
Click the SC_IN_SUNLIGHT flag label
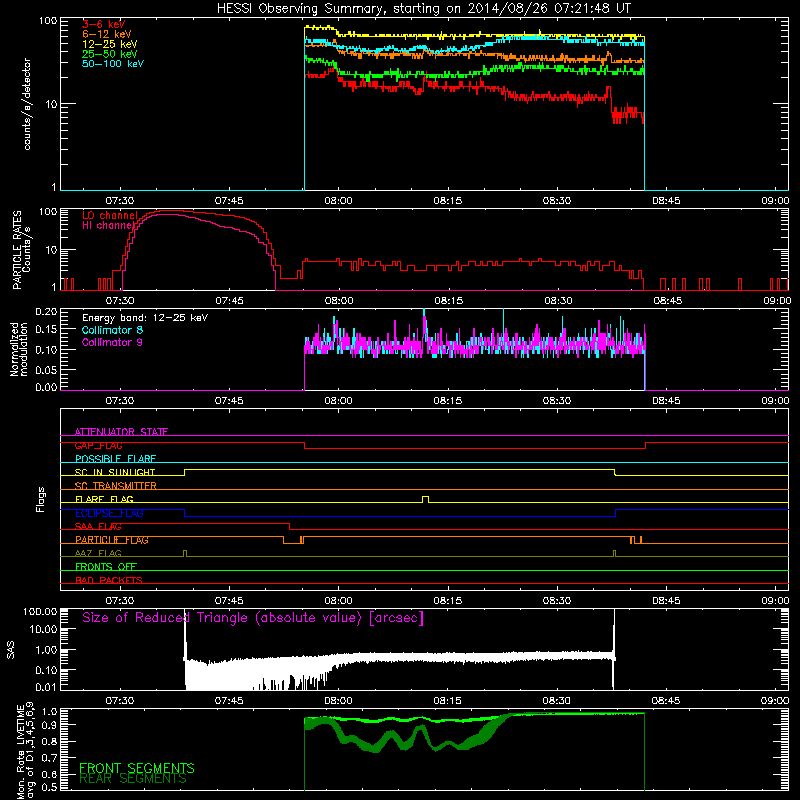click(115, 472)
